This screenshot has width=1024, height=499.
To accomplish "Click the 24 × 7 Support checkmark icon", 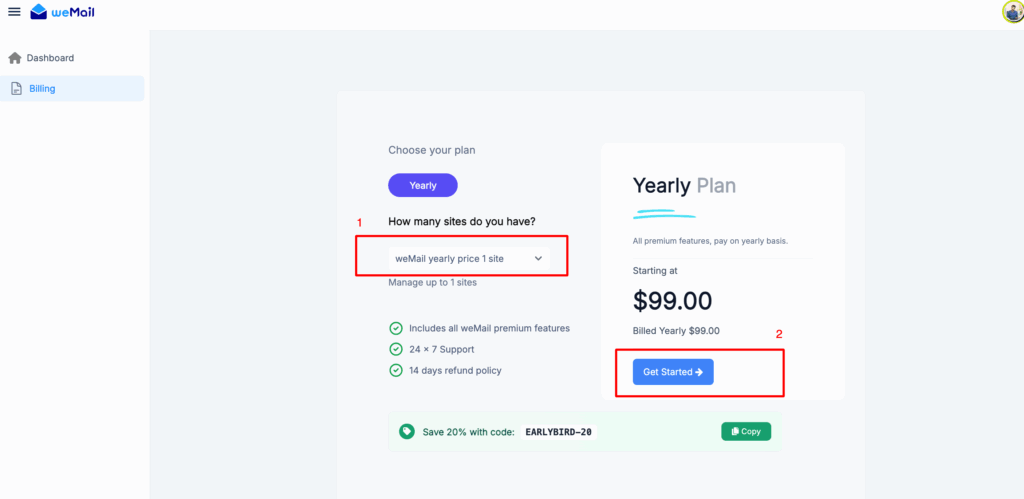I will [396, 349].
